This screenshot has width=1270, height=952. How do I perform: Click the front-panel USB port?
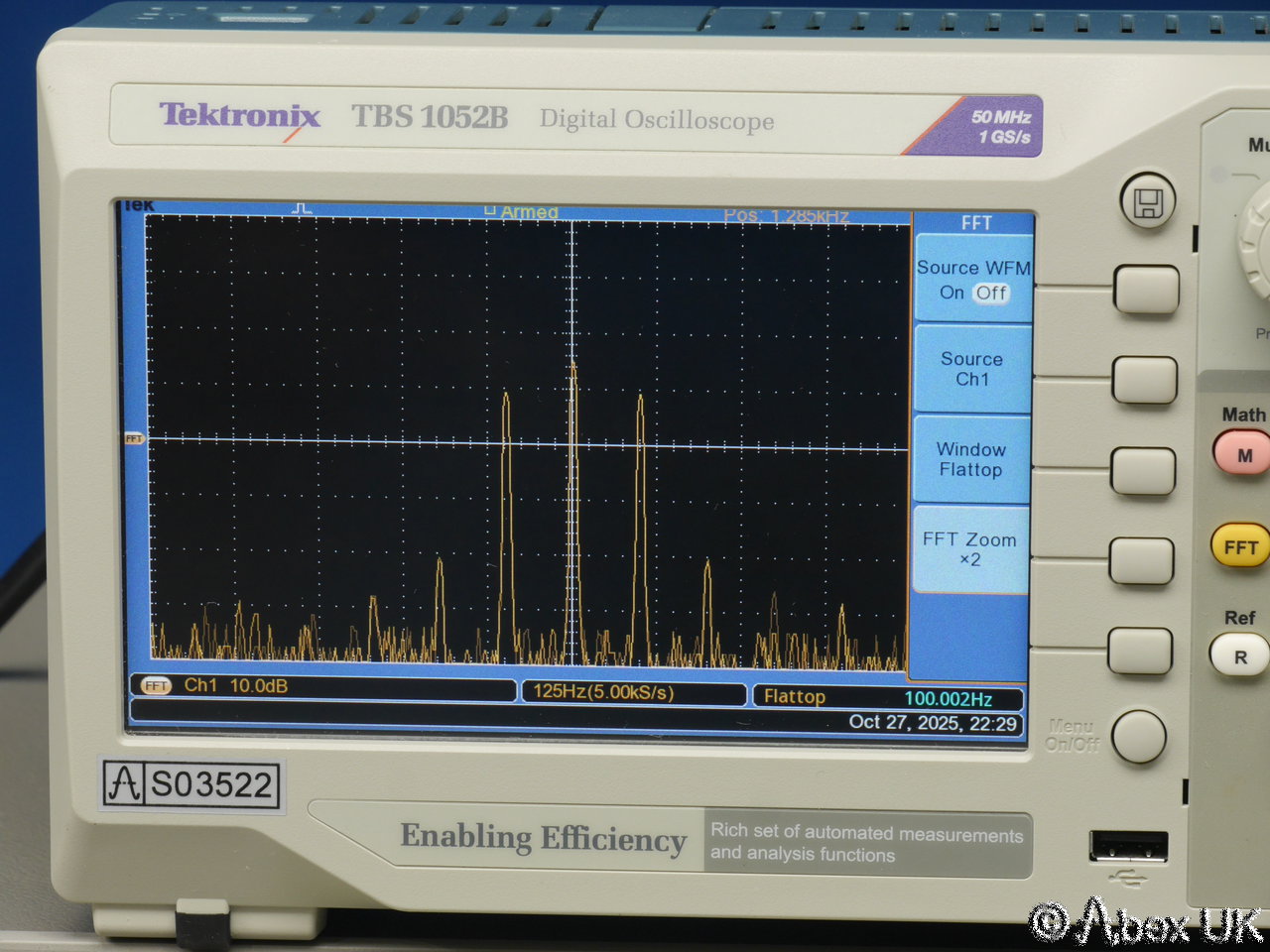pos(1128,848)
